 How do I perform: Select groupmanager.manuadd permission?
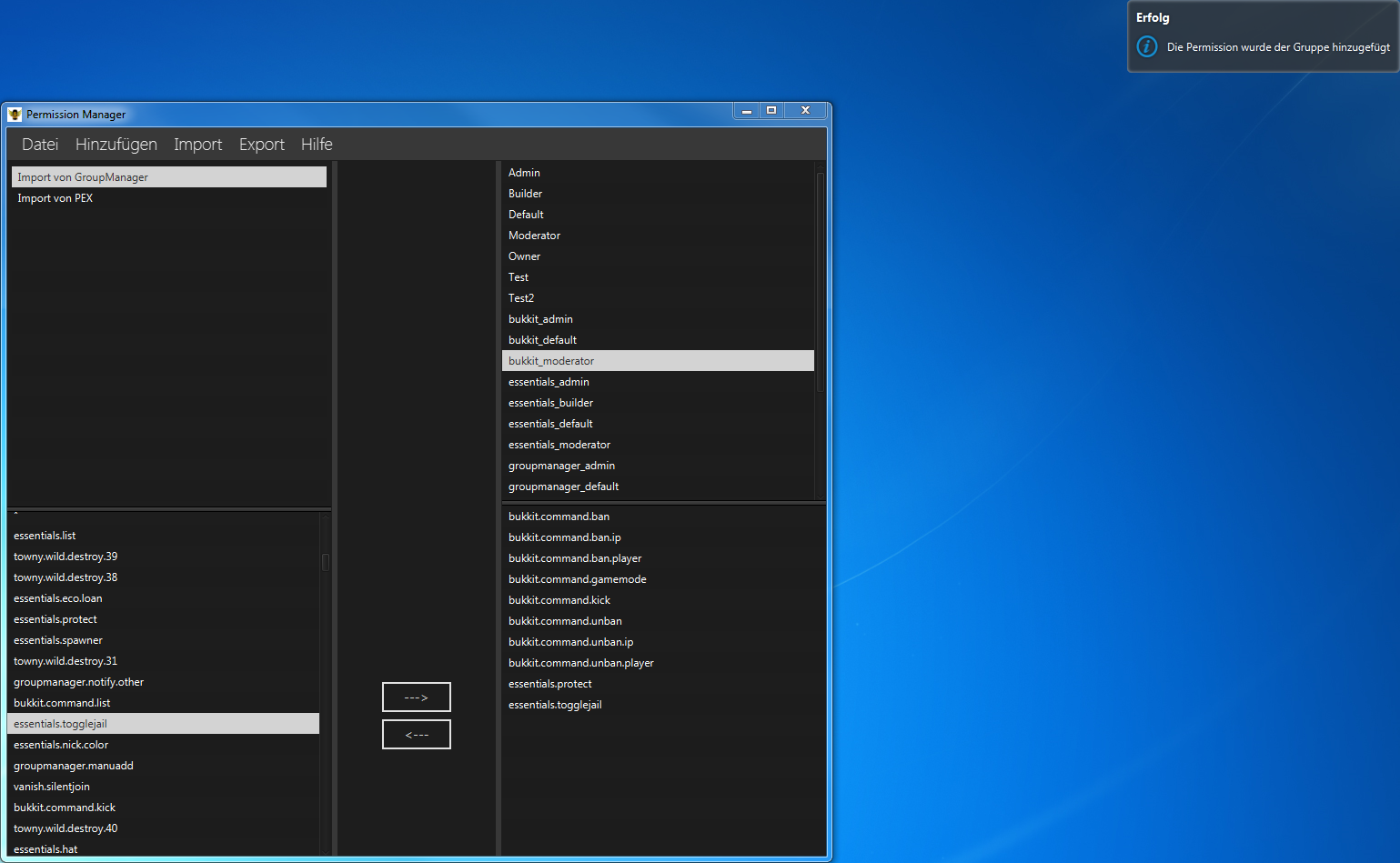point(164,766)
